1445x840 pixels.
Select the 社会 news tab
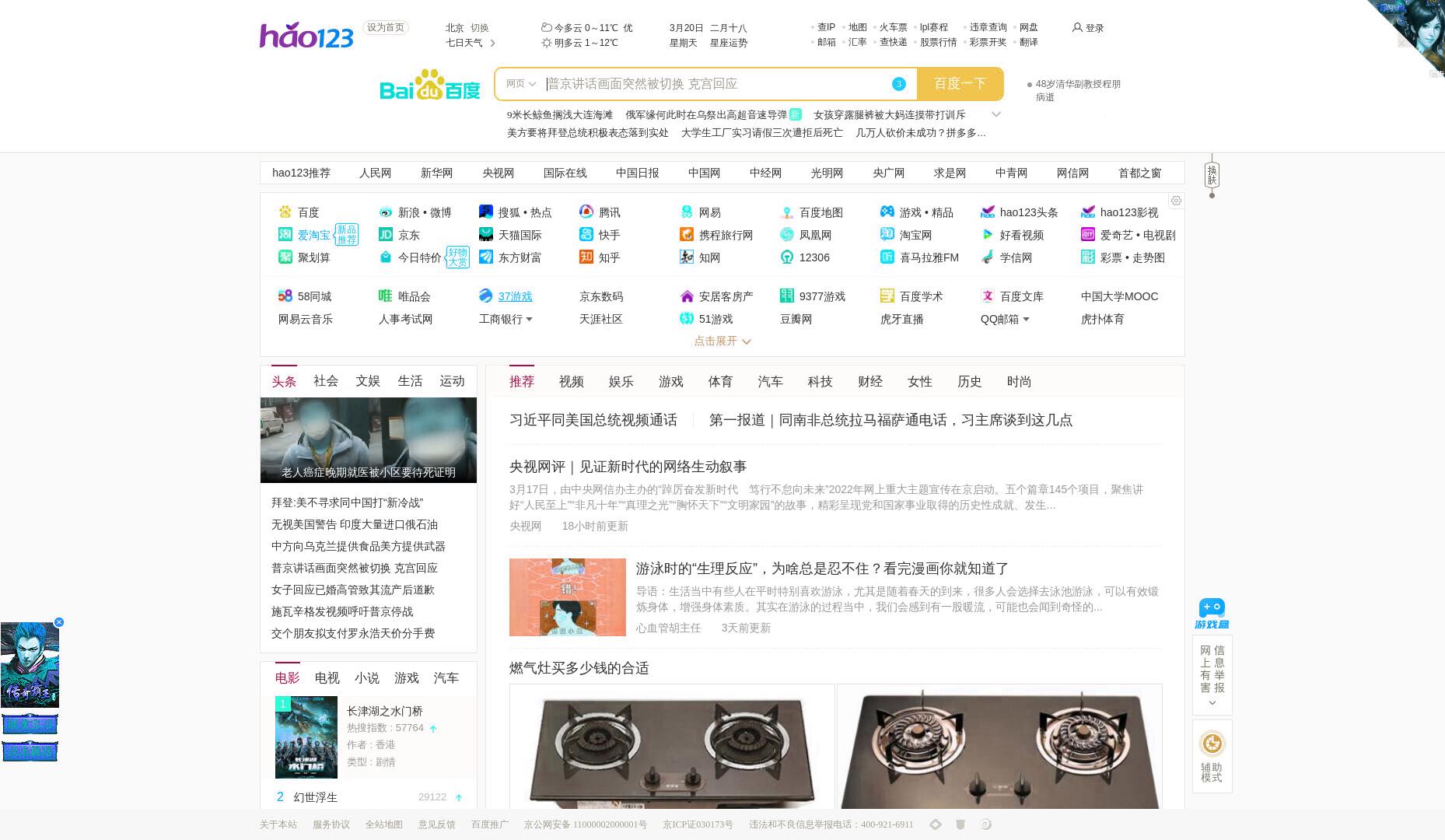326,381
